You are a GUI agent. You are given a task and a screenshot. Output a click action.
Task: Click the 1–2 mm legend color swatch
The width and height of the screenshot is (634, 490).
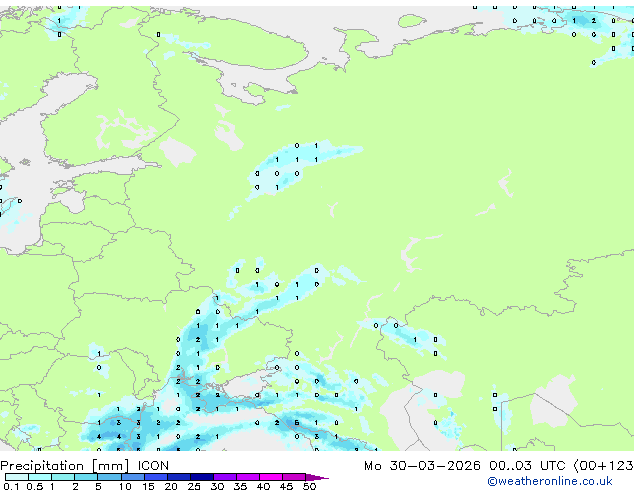[63, 477]
